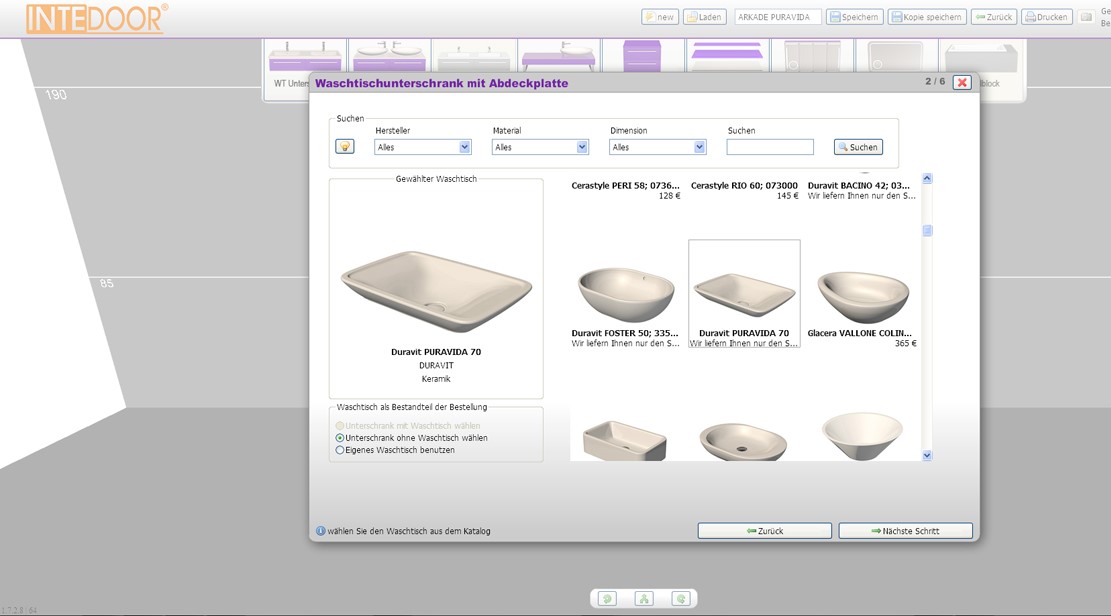Screen dimensions: 1111x616
Task: Open the Hersteller dropdown
Action: (422, 147)
